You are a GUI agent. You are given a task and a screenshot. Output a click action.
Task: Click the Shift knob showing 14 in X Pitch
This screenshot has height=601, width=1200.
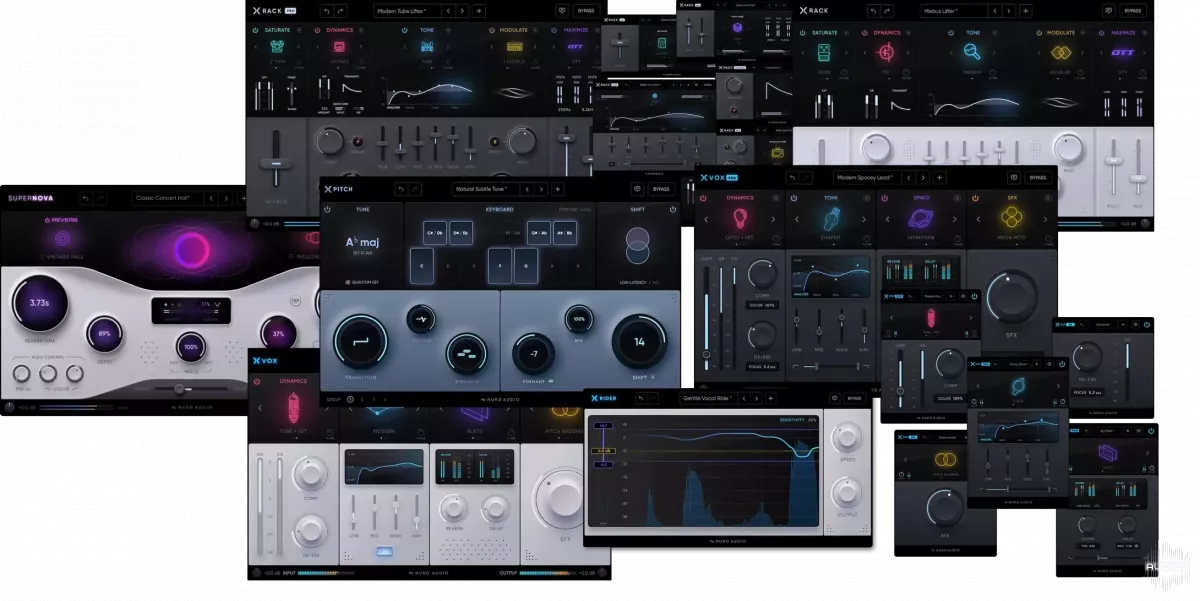640,342
